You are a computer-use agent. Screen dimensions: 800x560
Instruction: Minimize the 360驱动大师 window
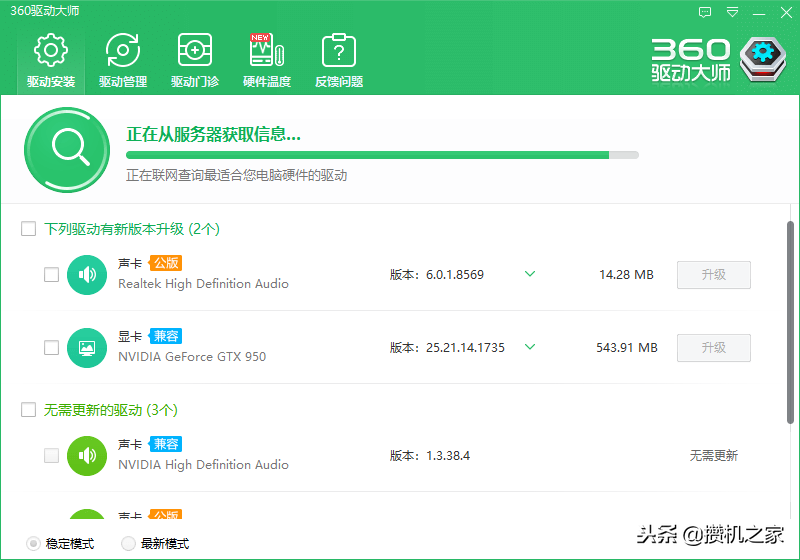pos(759,12)
